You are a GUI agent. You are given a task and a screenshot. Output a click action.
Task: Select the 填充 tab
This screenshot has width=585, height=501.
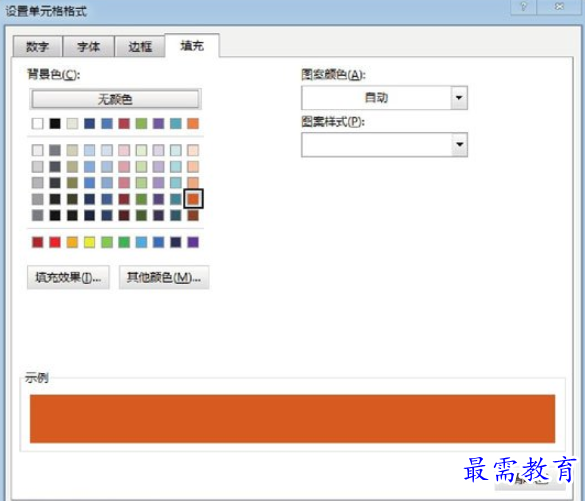[192, 46]
